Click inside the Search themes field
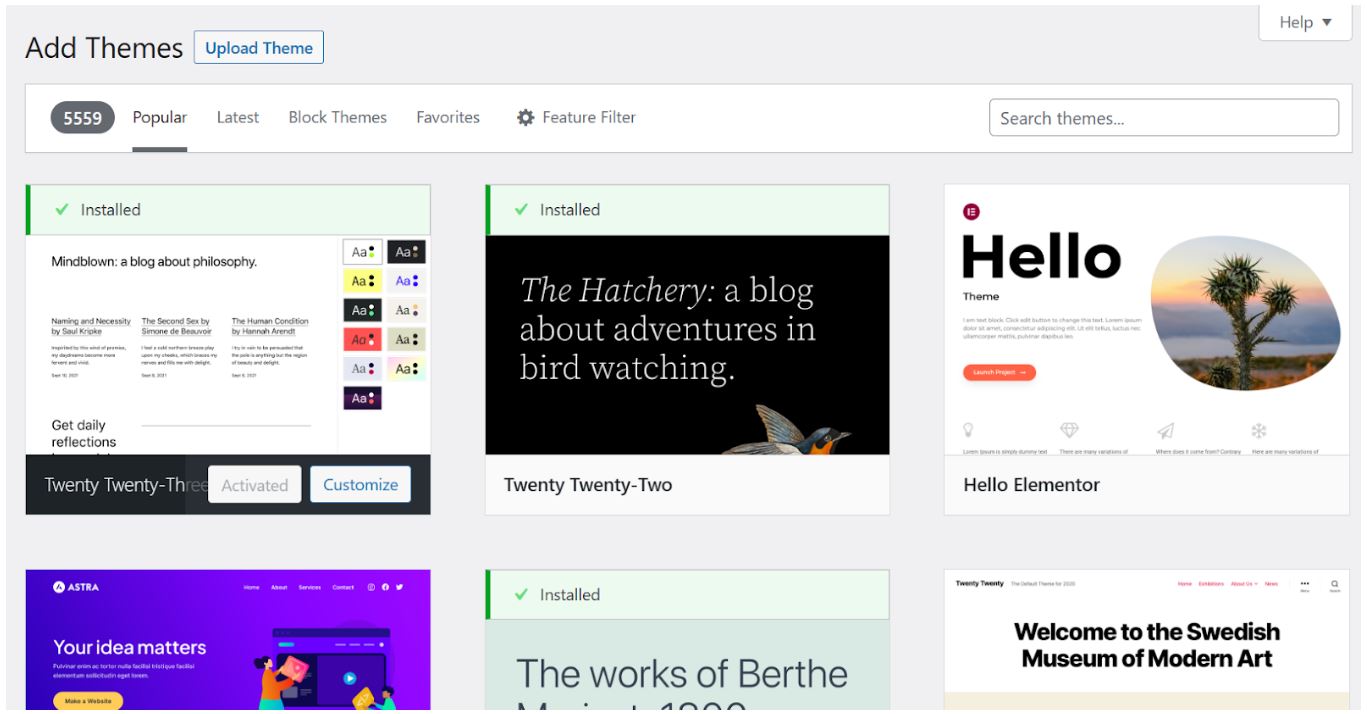Image resolution: width=1367 pixels, height=714 pixels. (1163, 117)
